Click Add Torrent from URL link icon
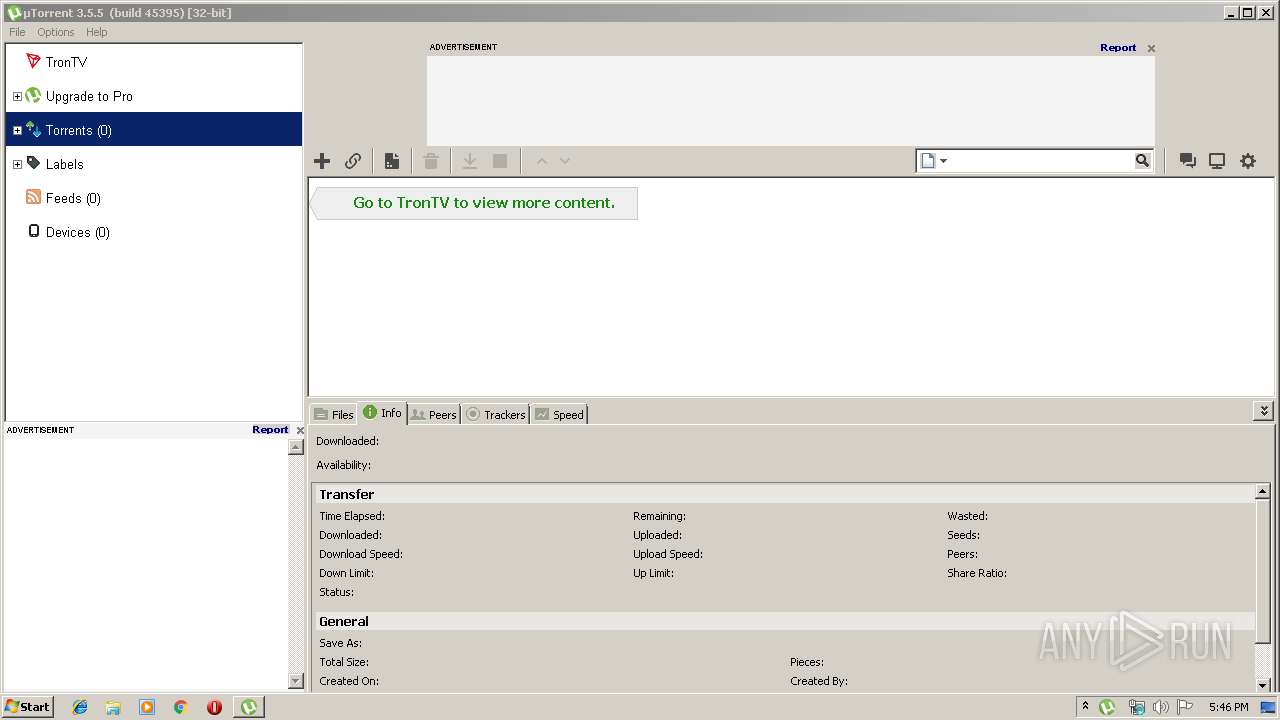This screenshot has width=1280, height=720. point(353,161)
